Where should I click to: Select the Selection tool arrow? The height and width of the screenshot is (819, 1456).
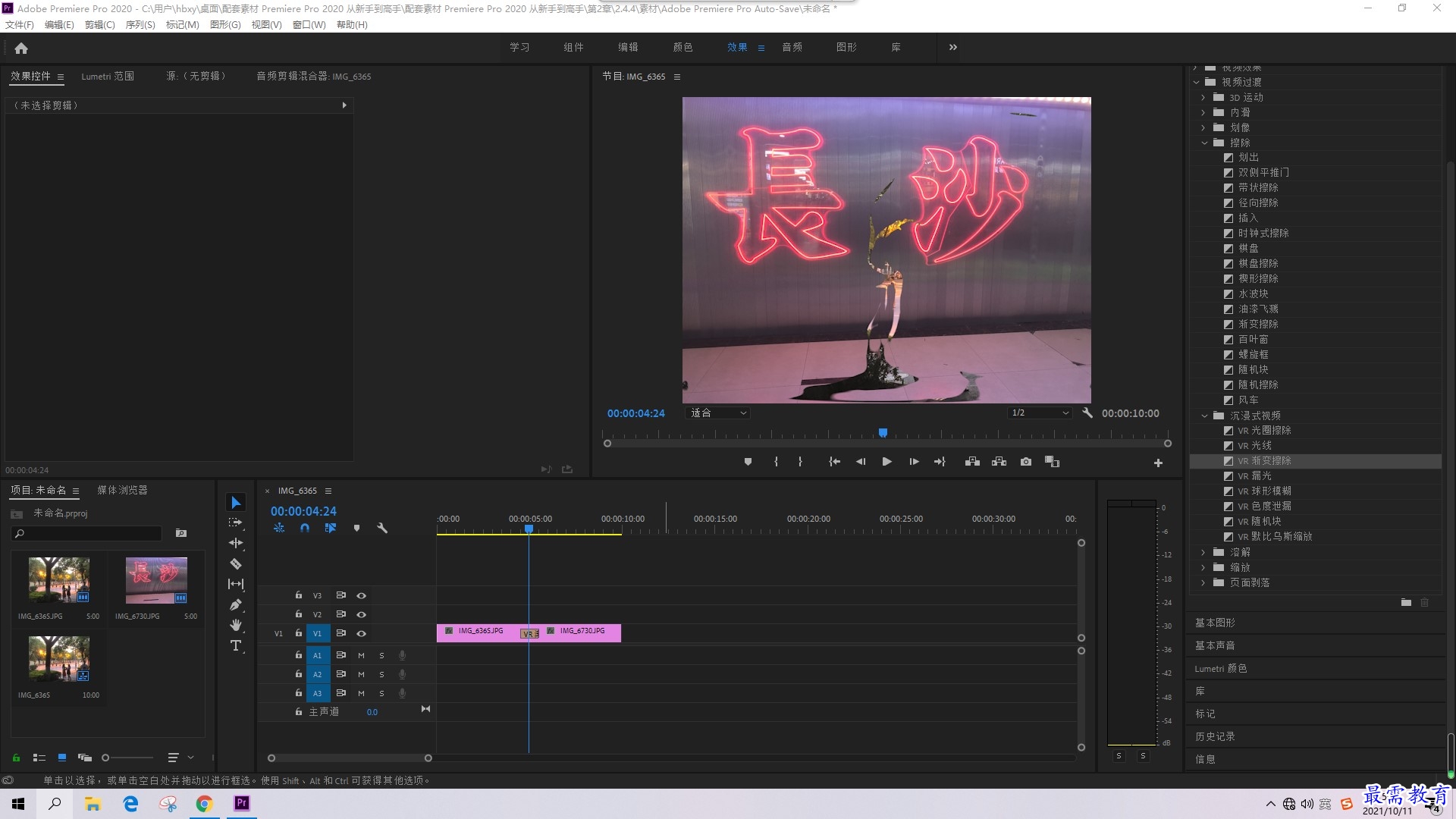click(236, 503)
